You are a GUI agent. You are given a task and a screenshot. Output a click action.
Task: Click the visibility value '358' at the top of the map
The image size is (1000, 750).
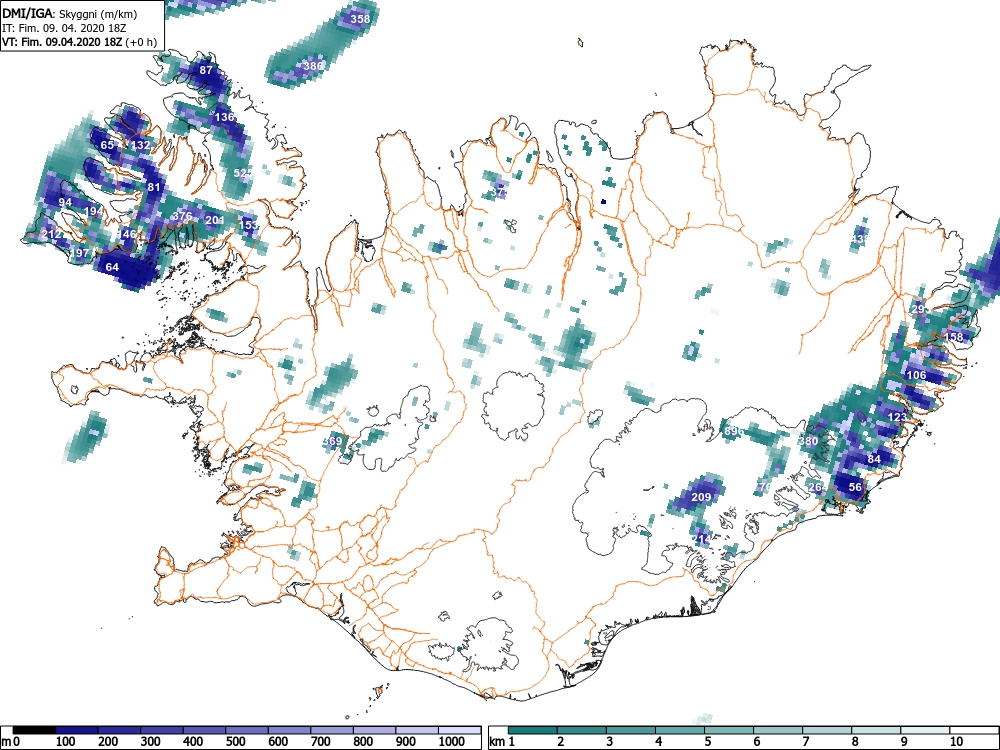pos(360,18)
